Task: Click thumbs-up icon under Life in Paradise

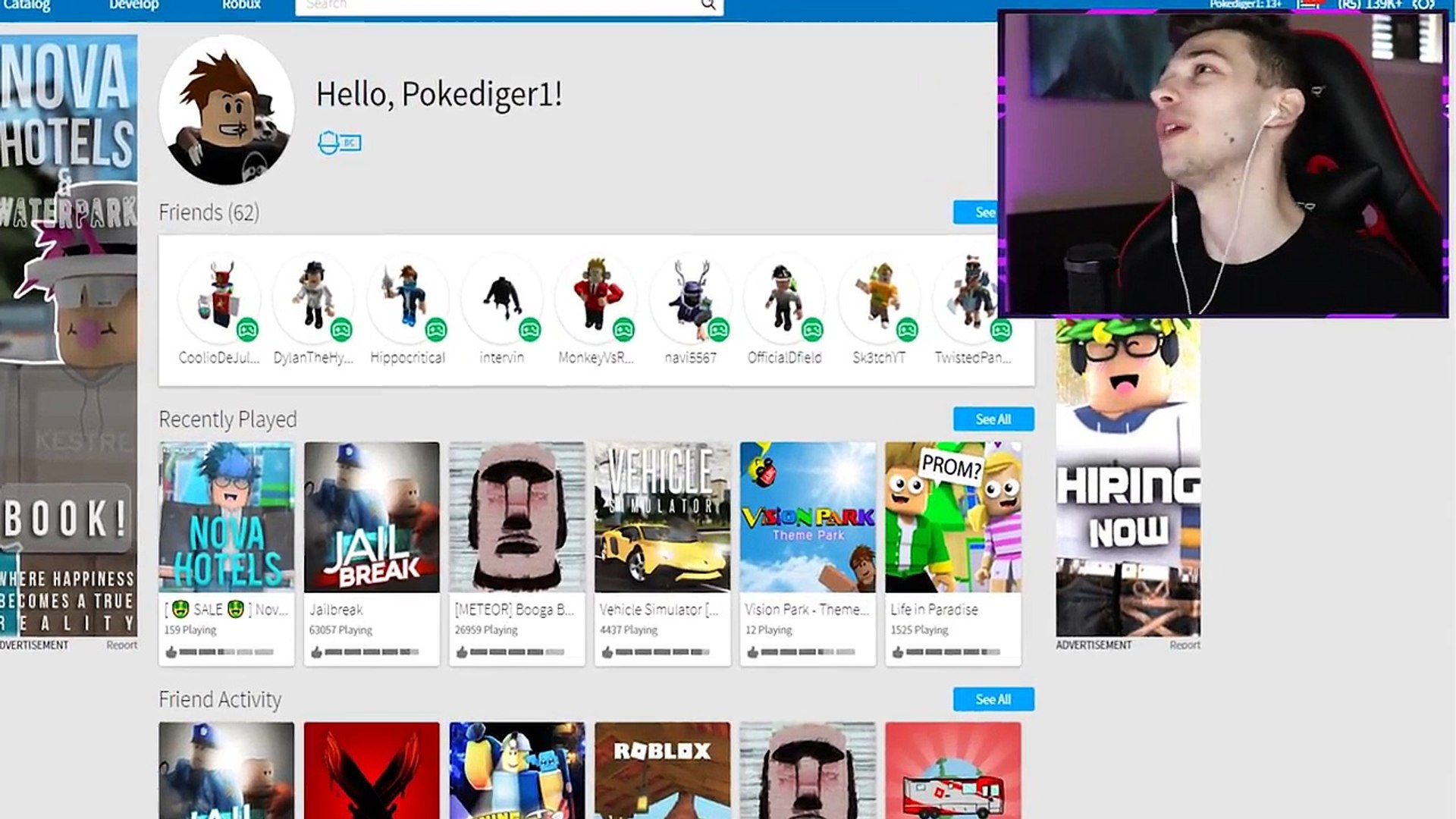Action: [898, 652]
